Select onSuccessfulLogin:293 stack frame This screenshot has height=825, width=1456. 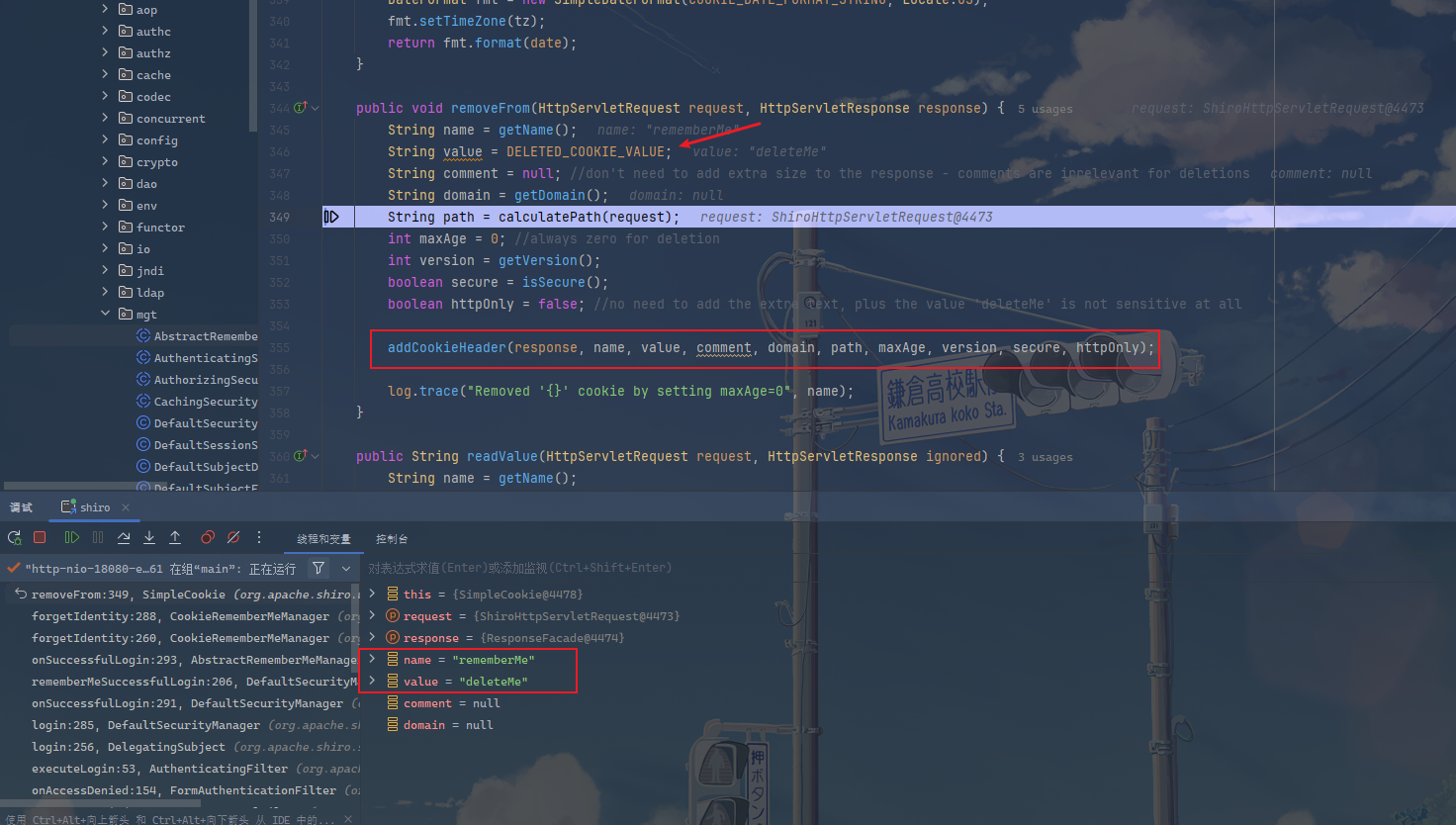180,660
